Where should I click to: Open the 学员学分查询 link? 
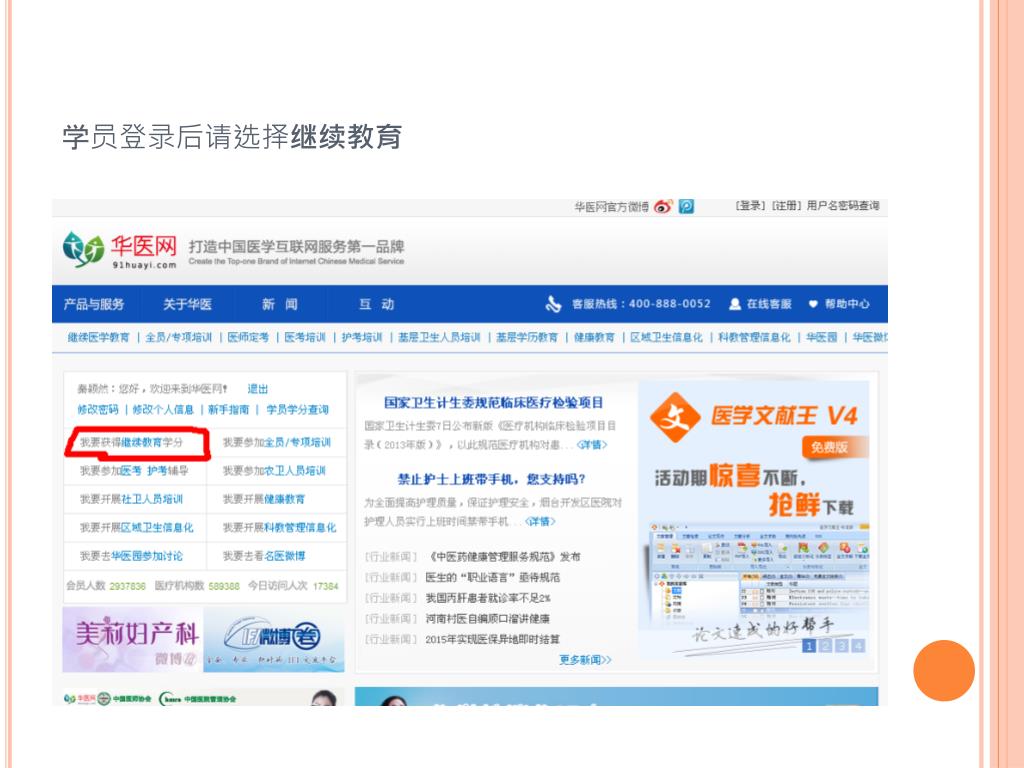297,409
